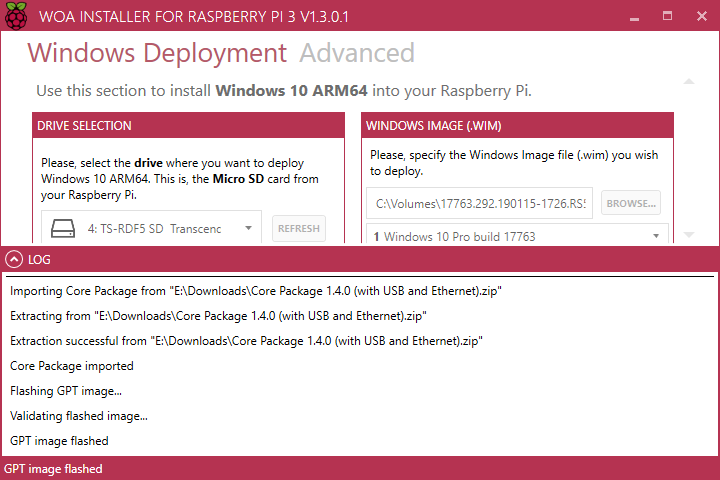Click the selected drive '4: TS-RDF5 SD Transcenc'
The image size is (720, 480).
[x=154, y=228]
